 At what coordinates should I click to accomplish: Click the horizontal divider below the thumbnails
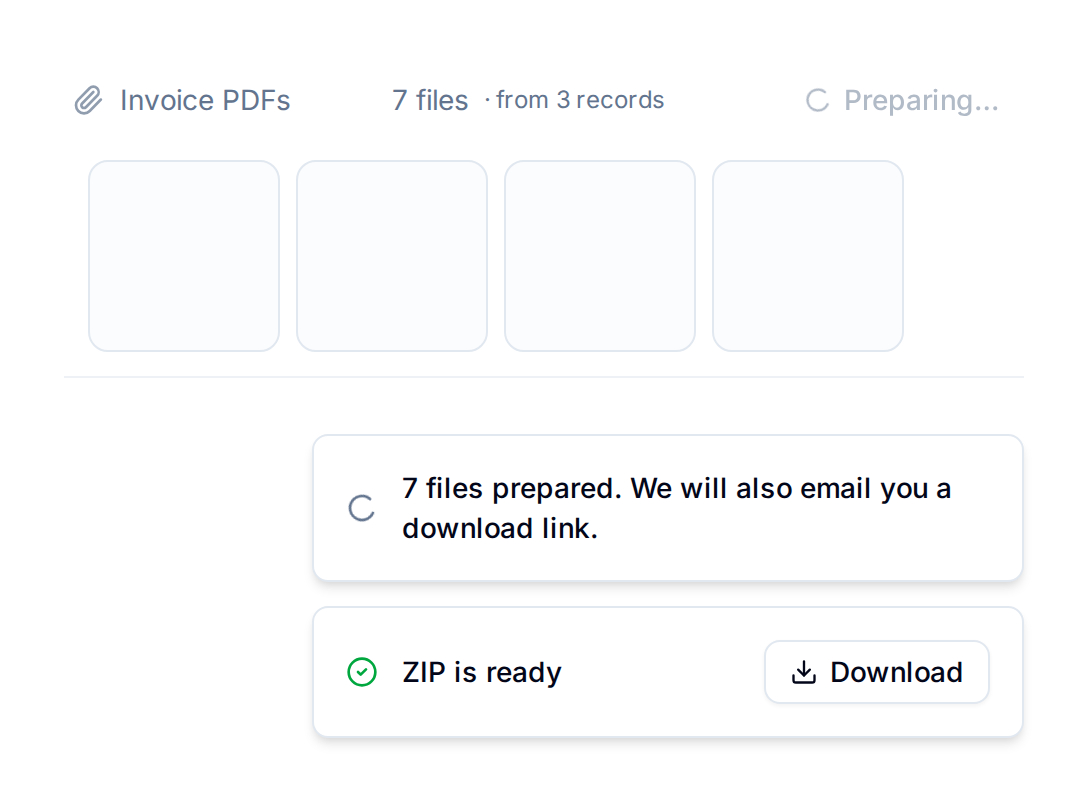click(544, 377)
